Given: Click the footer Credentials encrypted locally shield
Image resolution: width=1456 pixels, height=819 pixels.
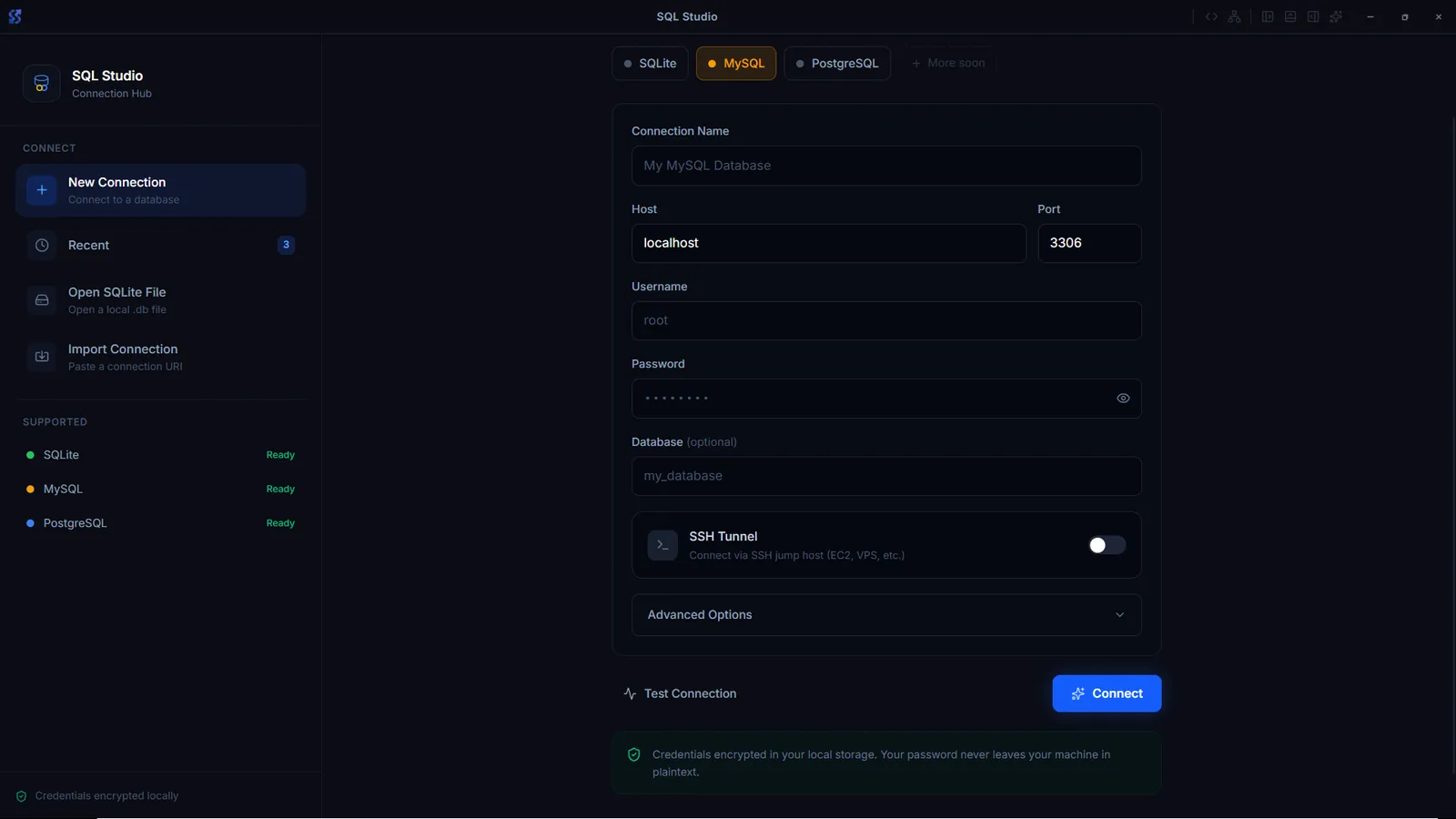Looking at the screenshot, I should point(21,796).
